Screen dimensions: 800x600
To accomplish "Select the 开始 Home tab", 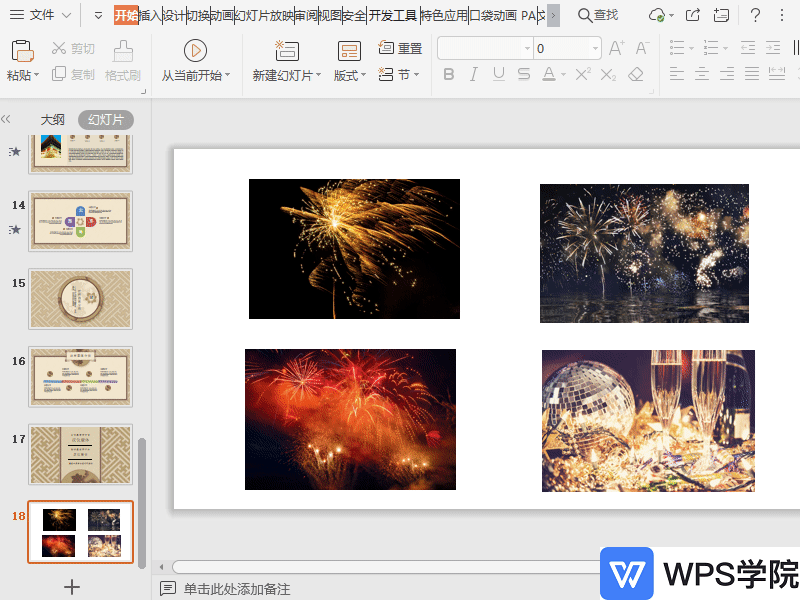I will [x=126, y=15].
